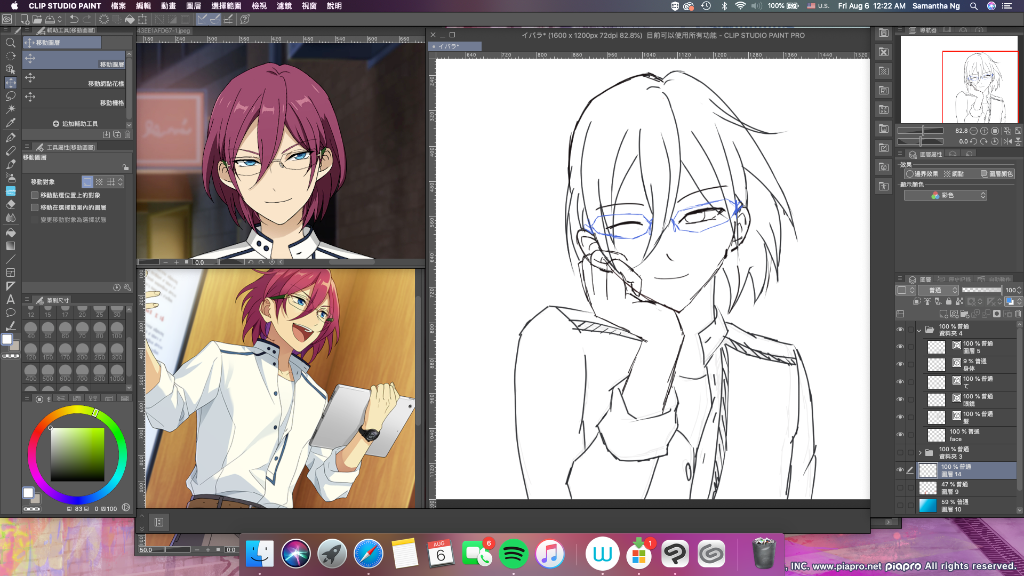This screenshot has width=1024, height=576.
Task: Click the Lock layer icon in Layer panel
Action: click(x=949, y=302)
